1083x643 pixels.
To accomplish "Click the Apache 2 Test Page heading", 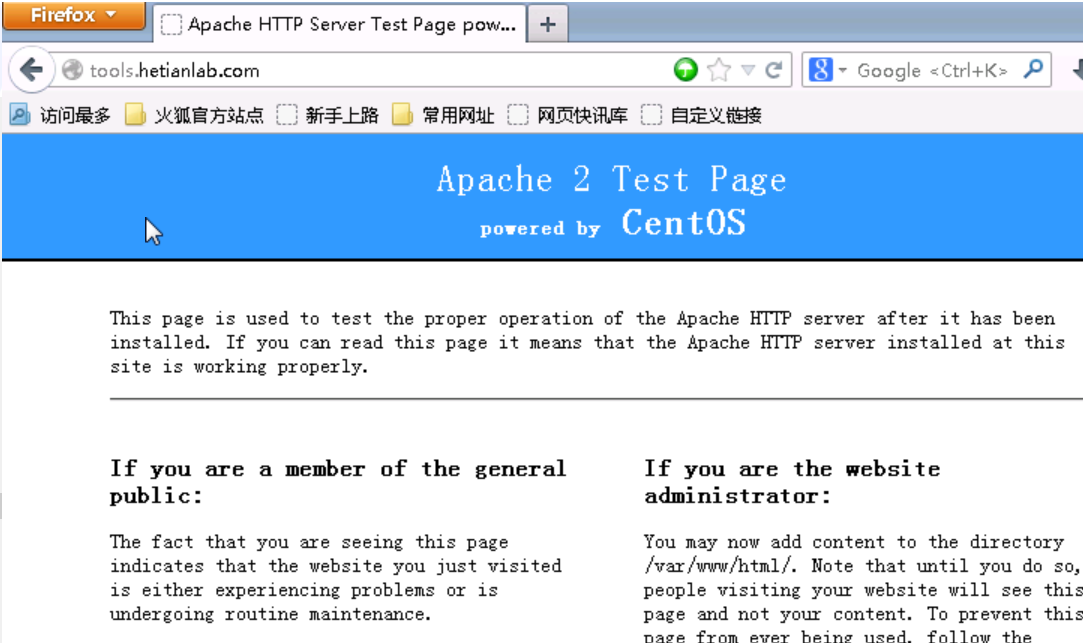I will click(x=611, y=180).
